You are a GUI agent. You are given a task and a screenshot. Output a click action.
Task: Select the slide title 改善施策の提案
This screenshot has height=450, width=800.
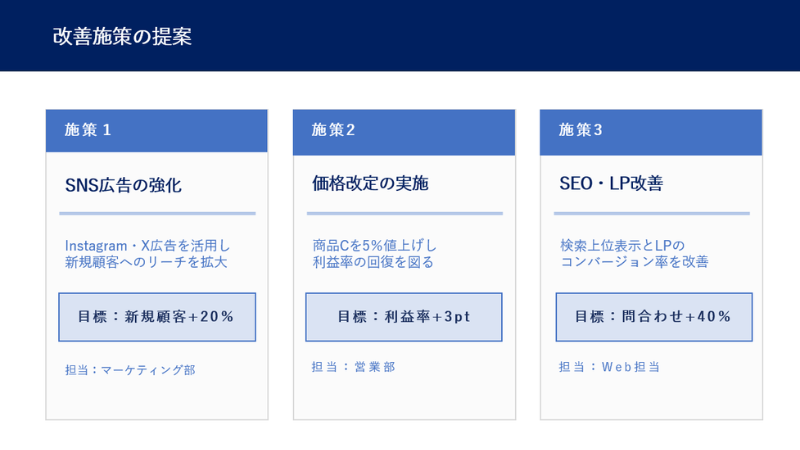pyautogui.click(x=122, y=37)
